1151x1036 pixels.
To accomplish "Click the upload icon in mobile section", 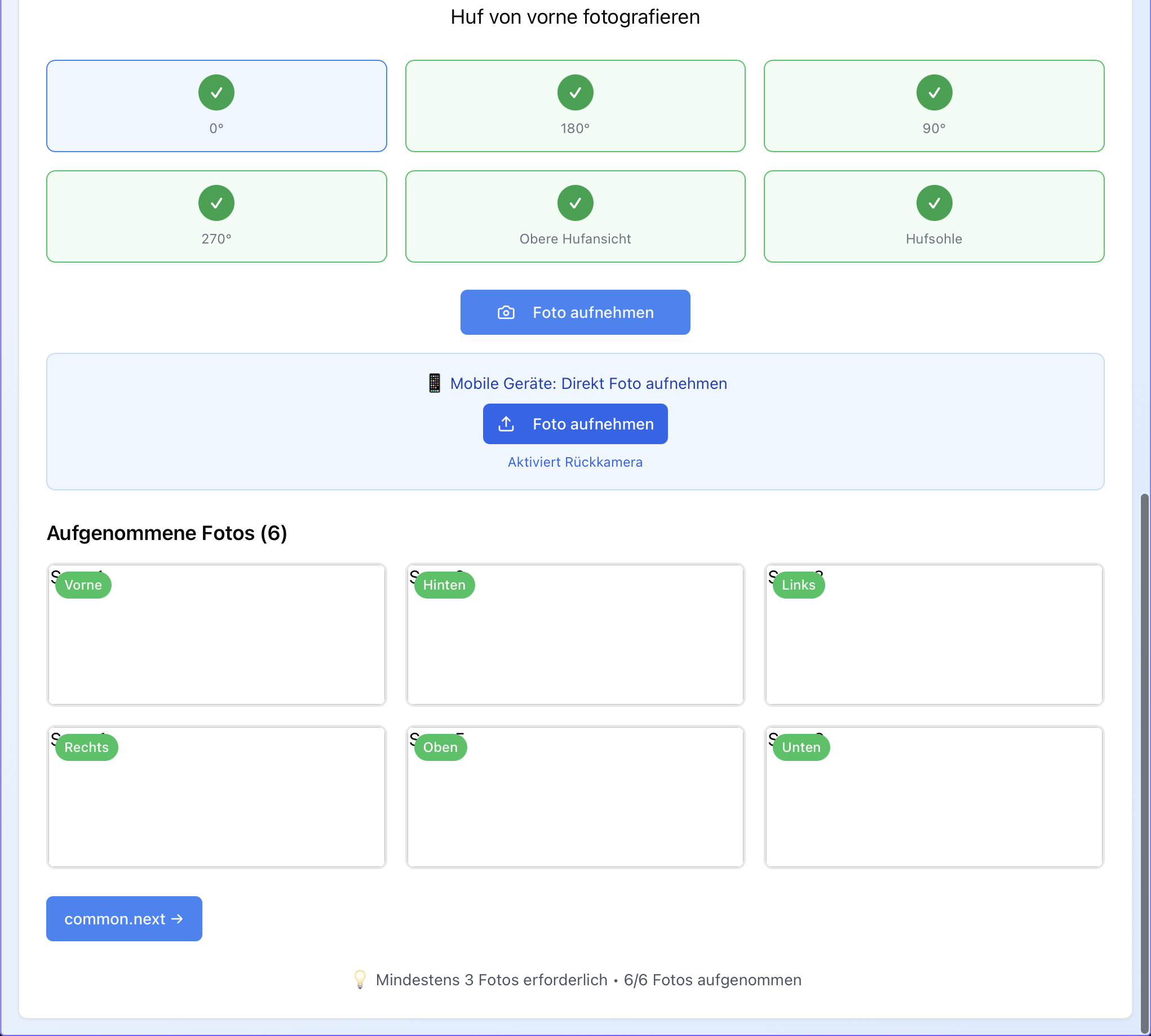I will pyautogui.click(x=506, y=424).
